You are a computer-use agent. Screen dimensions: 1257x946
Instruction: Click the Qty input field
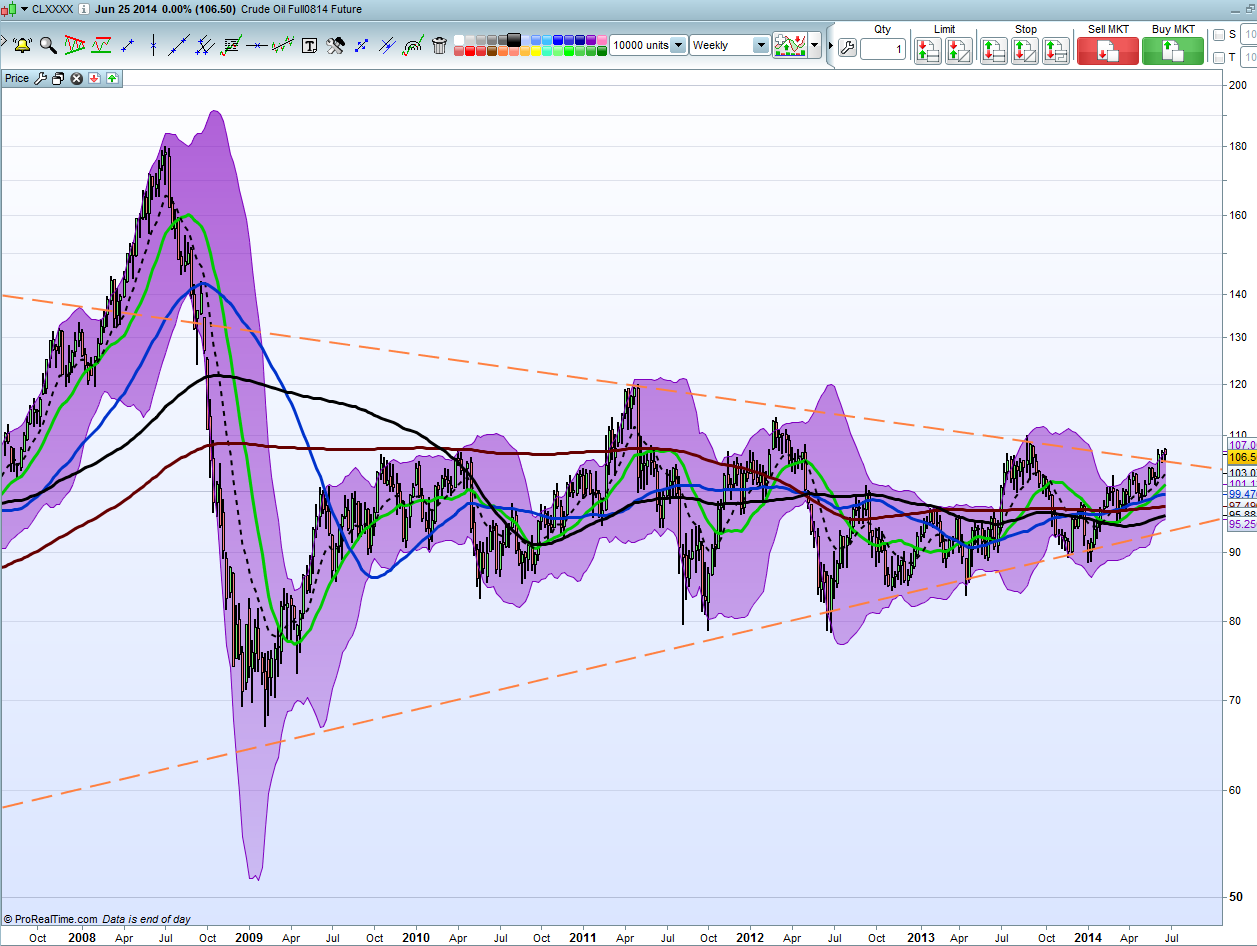coord(883,48)
